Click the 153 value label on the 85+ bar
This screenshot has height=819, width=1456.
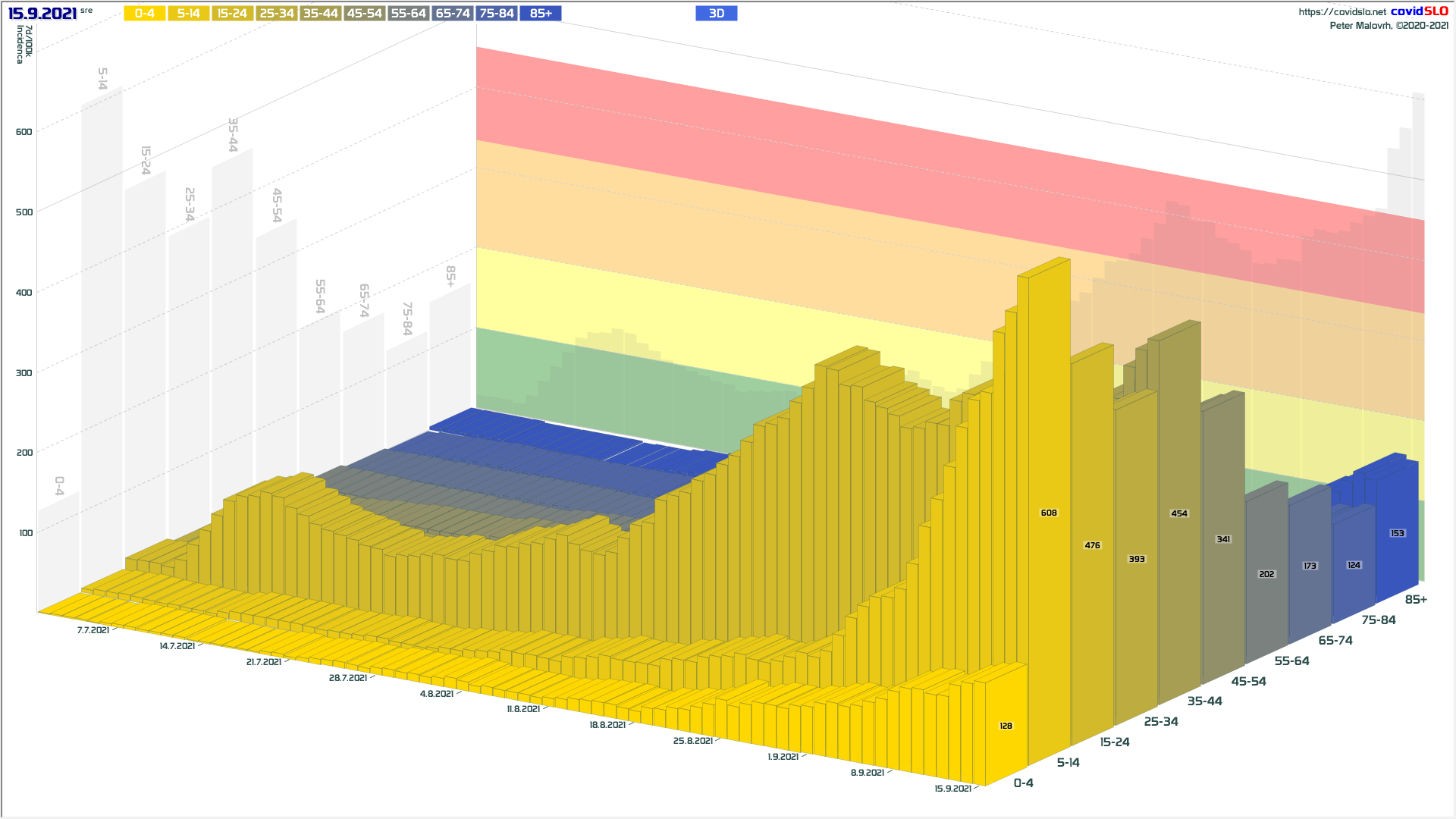[x=1397, y=534]
